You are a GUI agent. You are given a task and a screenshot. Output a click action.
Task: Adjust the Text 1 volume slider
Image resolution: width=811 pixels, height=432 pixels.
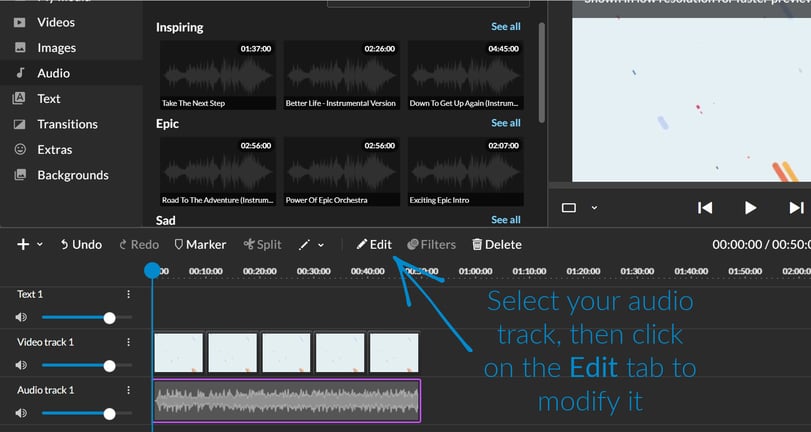87,317
